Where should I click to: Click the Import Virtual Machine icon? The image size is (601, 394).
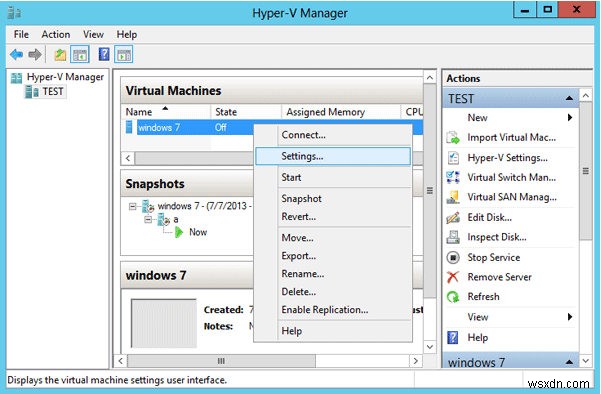[453, 138]
